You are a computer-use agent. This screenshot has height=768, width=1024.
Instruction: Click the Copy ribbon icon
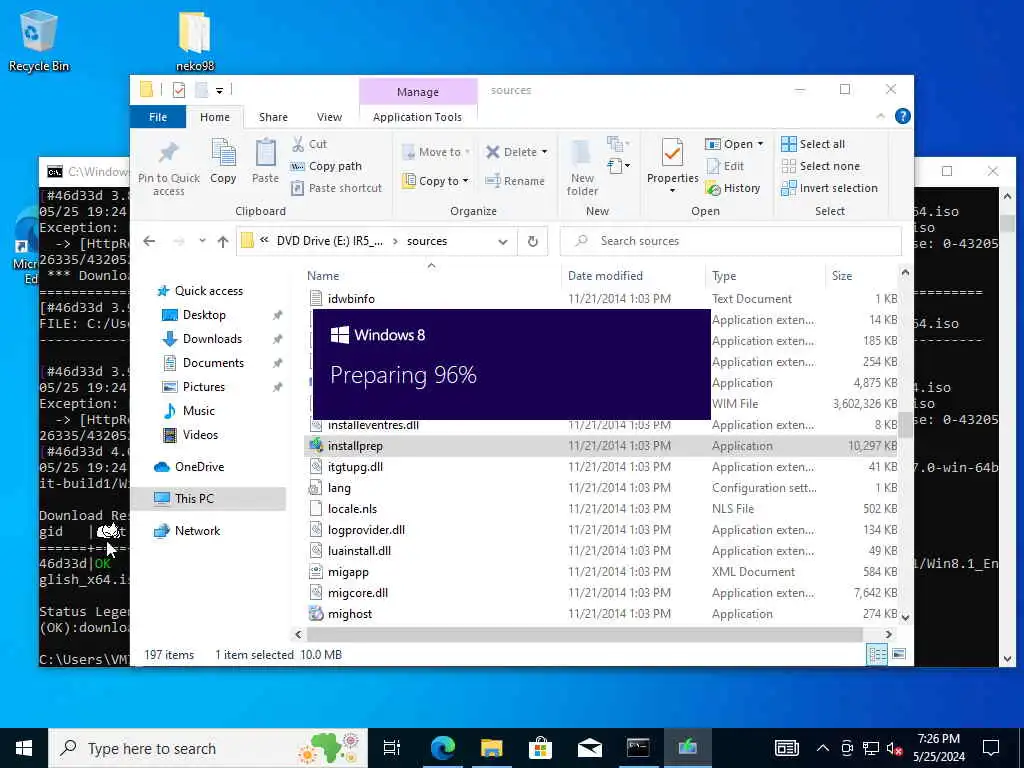click(x=223, y=161)
